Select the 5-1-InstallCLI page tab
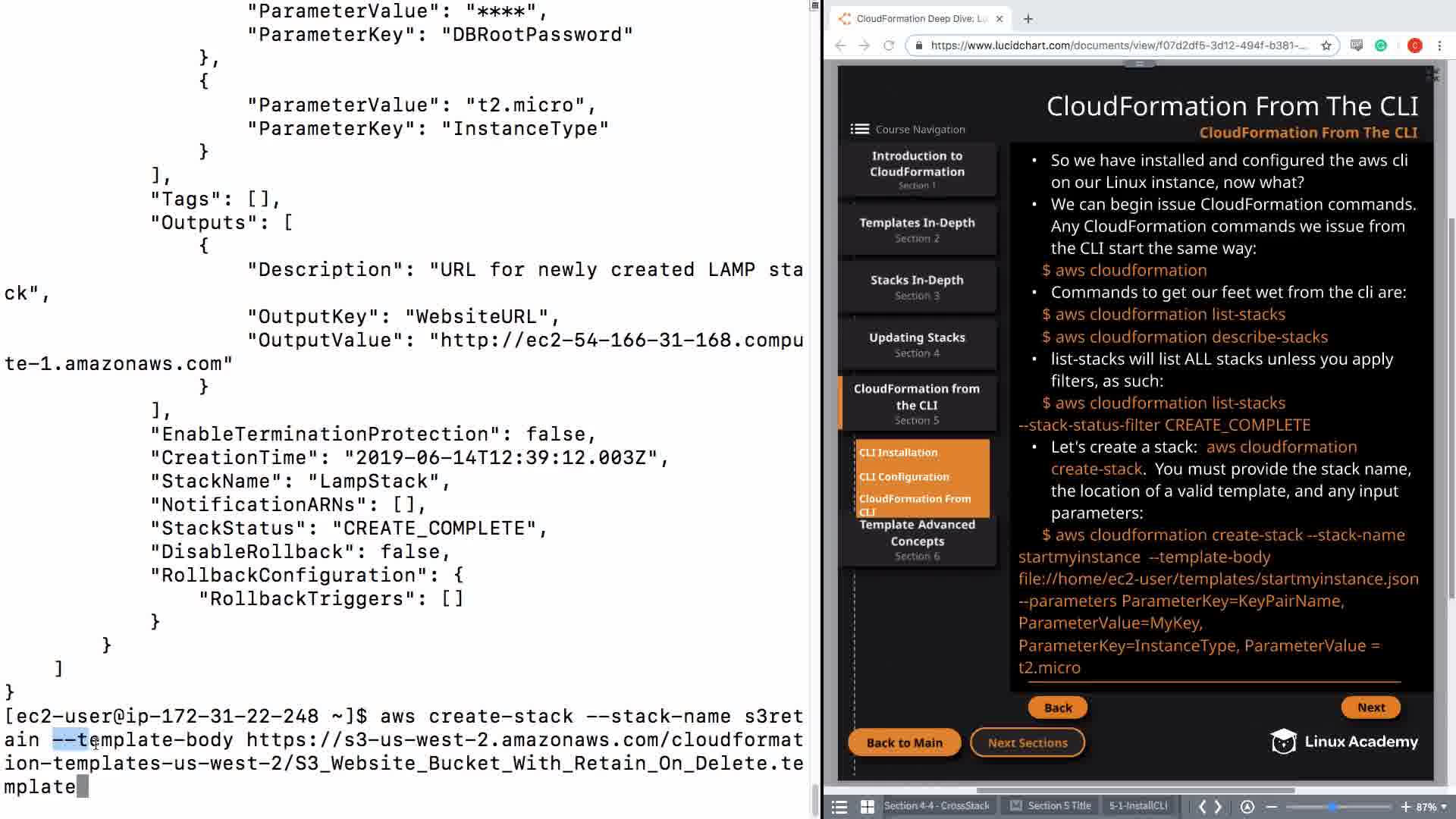Screen dimensions: 1456x819 point(1137,806)
